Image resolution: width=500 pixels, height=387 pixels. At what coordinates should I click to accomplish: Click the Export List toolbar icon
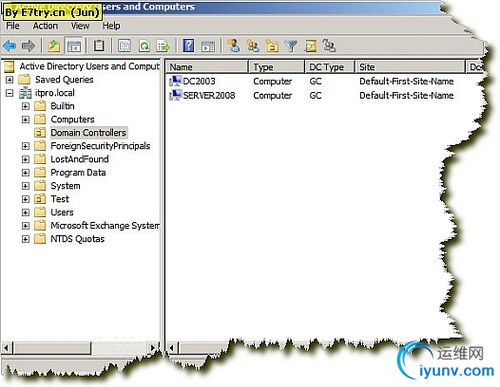(x=163, y=46)
